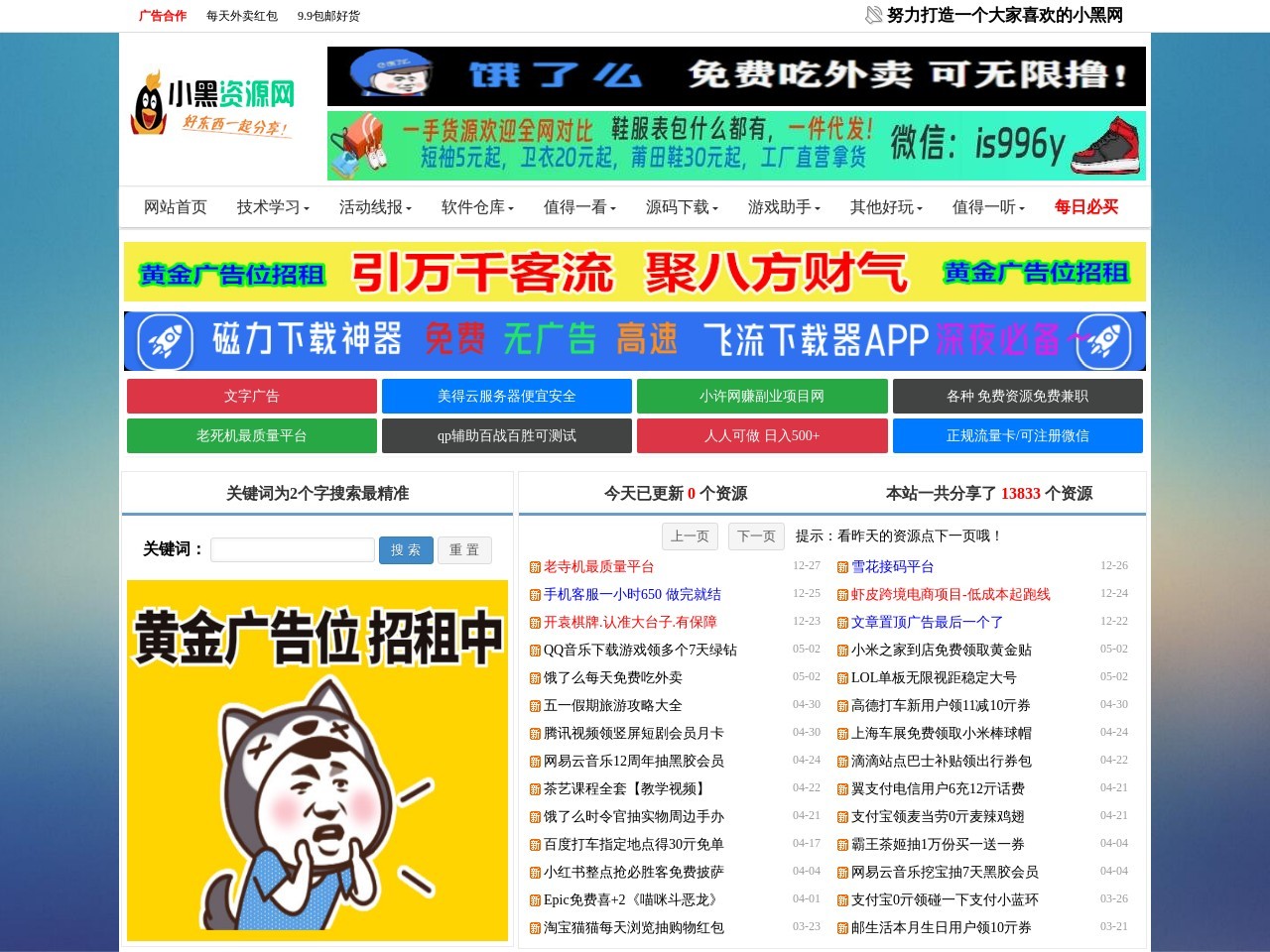The image size is (1270, 952).
Task: Click the list icon before 虾皮跨境电商项目
Action: (842, 595)
